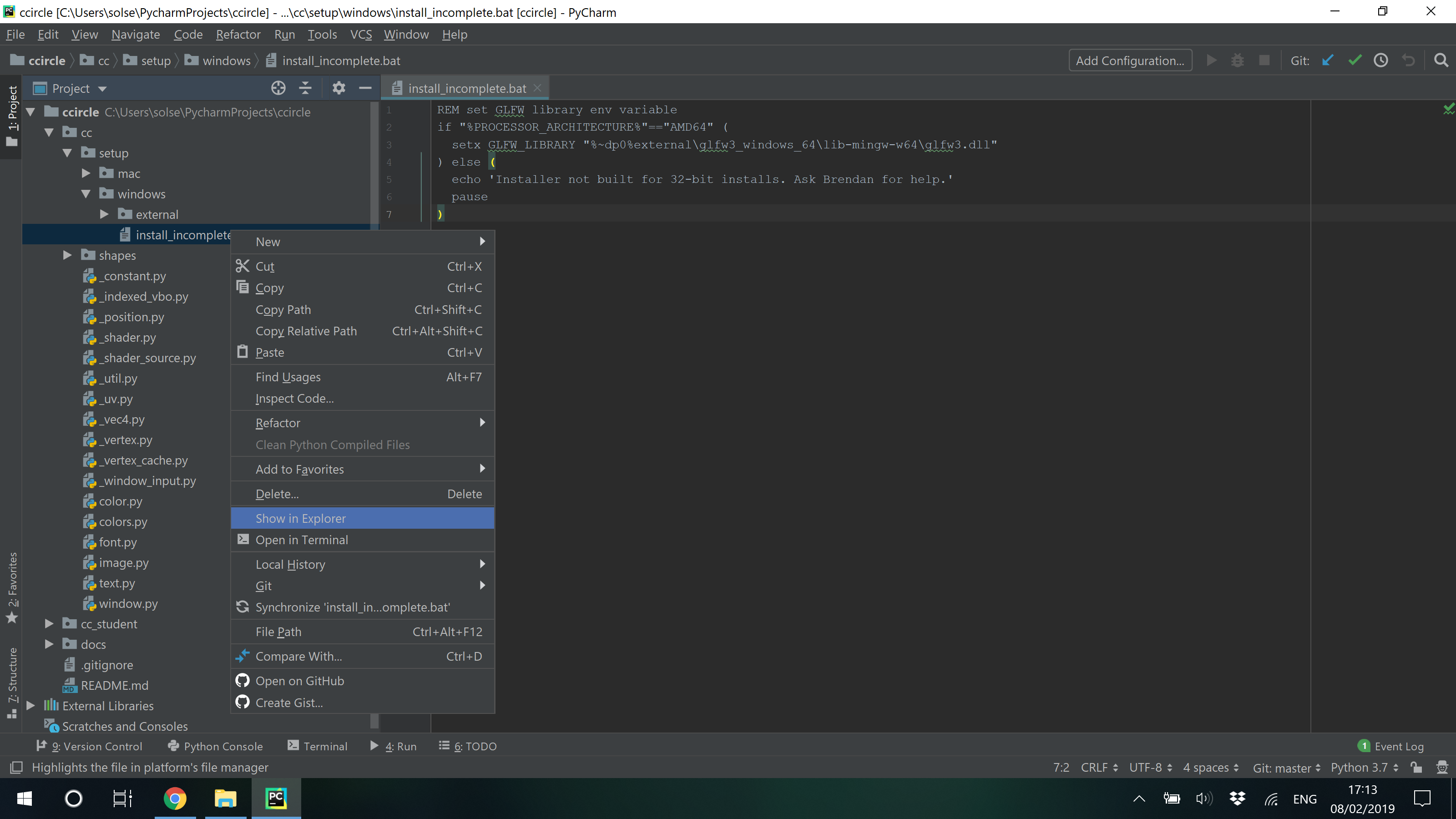Expand the docs folder
This screenshot has width=1456, height=819.
(49, 644)
